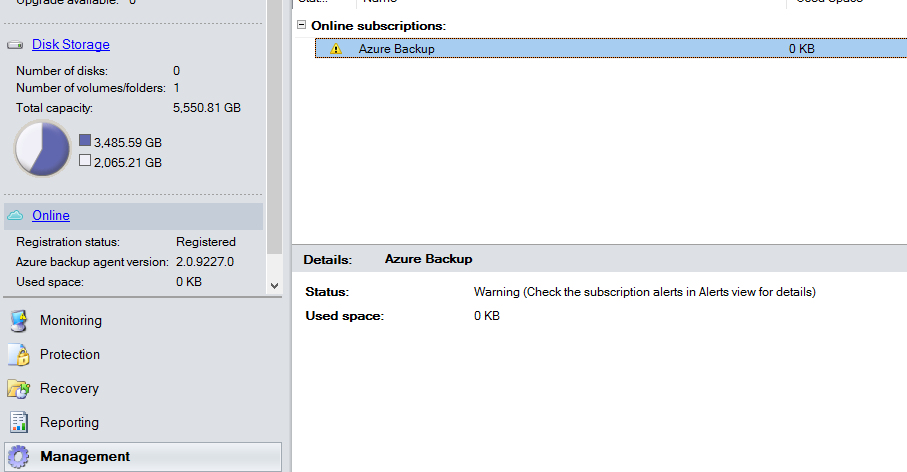Click the Online subscriptions group label
Screen dimensions: 907x472
pos(378,25)
